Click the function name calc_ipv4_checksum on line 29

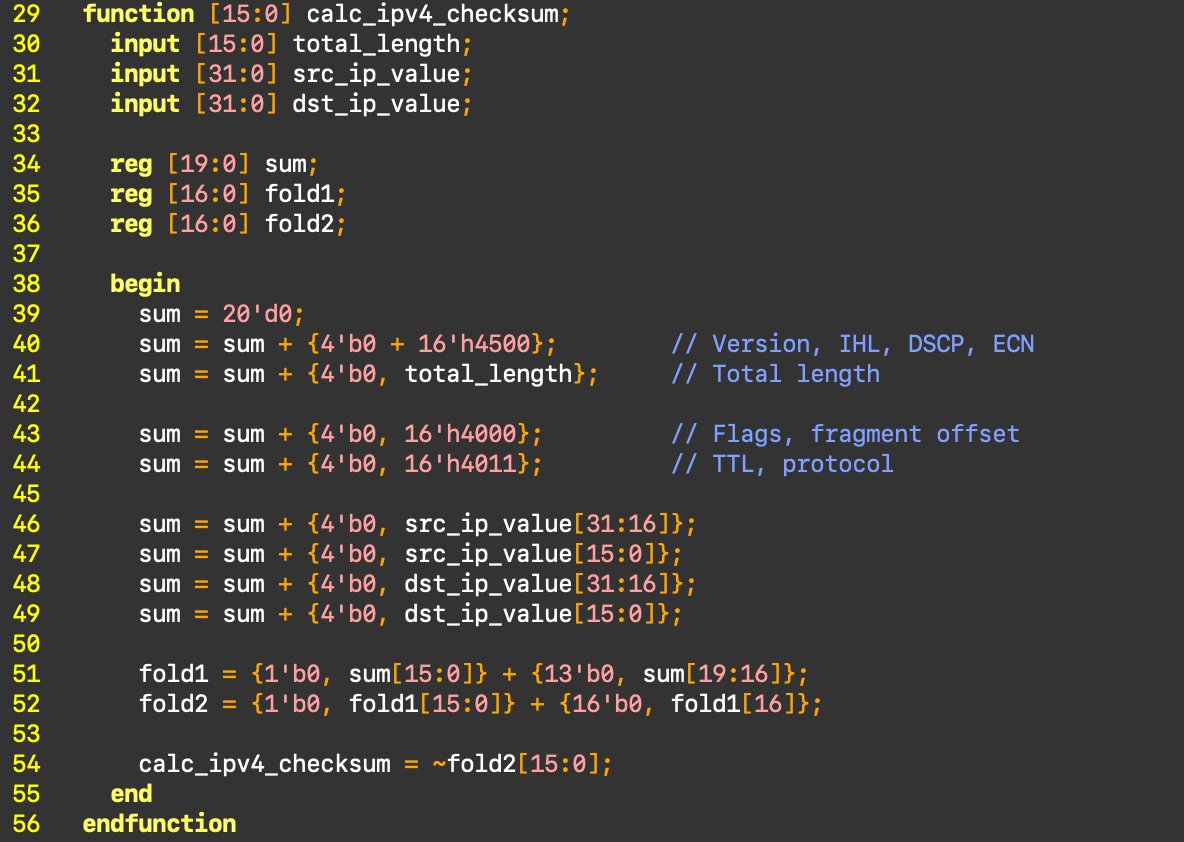433,14
